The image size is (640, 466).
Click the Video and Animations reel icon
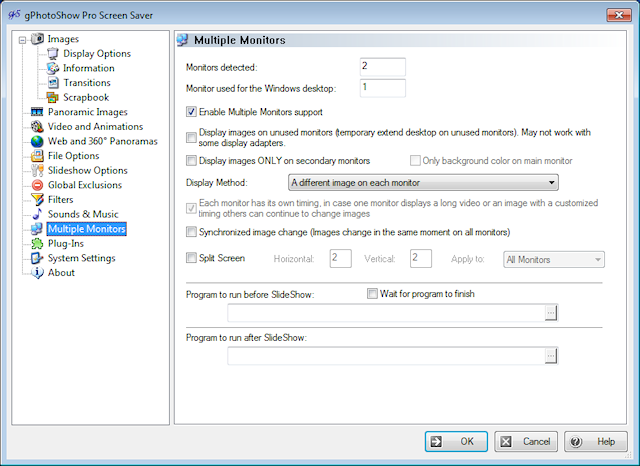37,127
